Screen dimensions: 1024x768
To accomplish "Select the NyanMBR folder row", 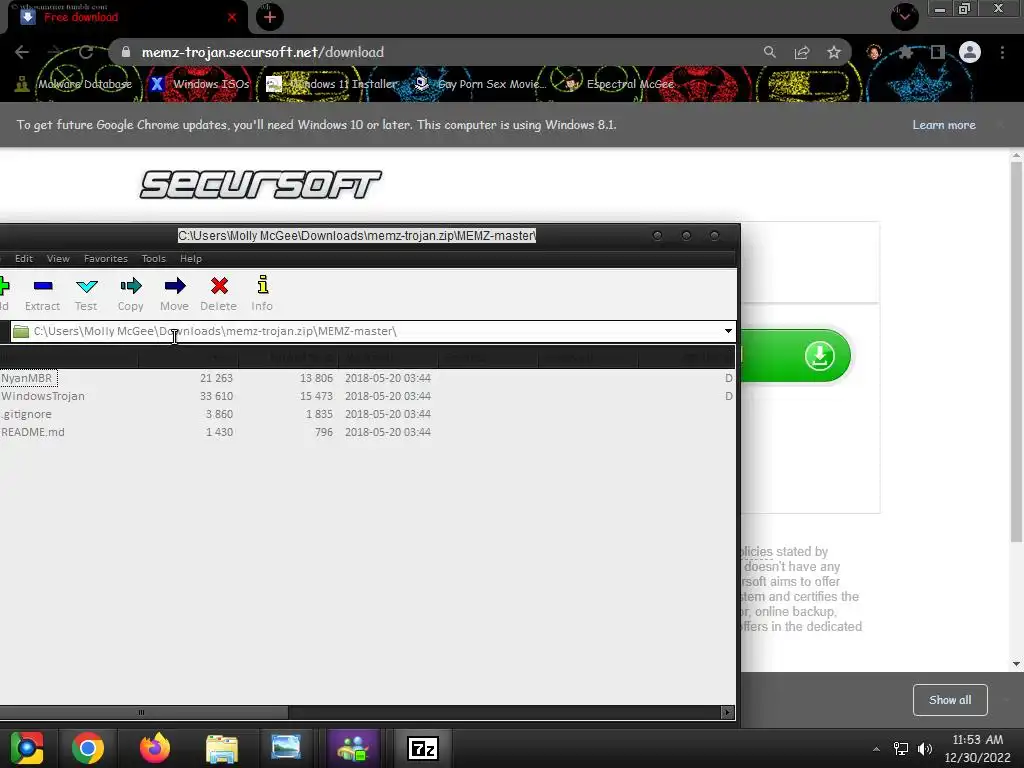I will (367, 378).
